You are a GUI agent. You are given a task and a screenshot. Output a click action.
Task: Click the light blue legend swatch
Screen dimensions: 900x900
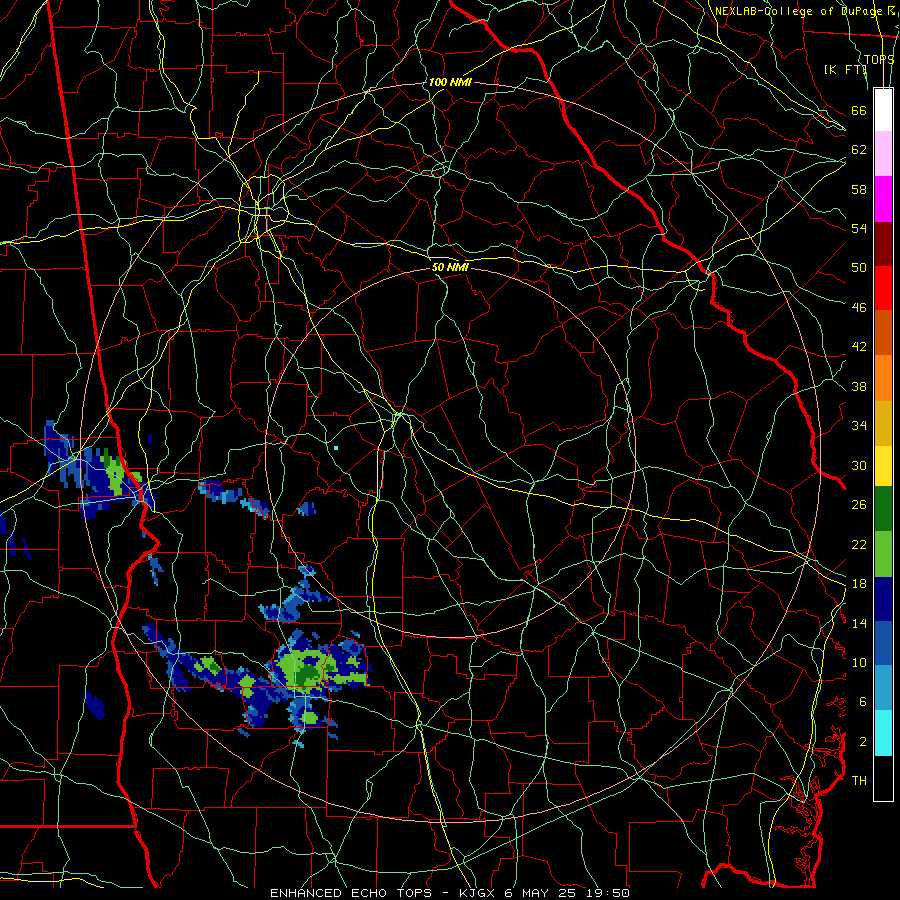click(x=883, y=688)
